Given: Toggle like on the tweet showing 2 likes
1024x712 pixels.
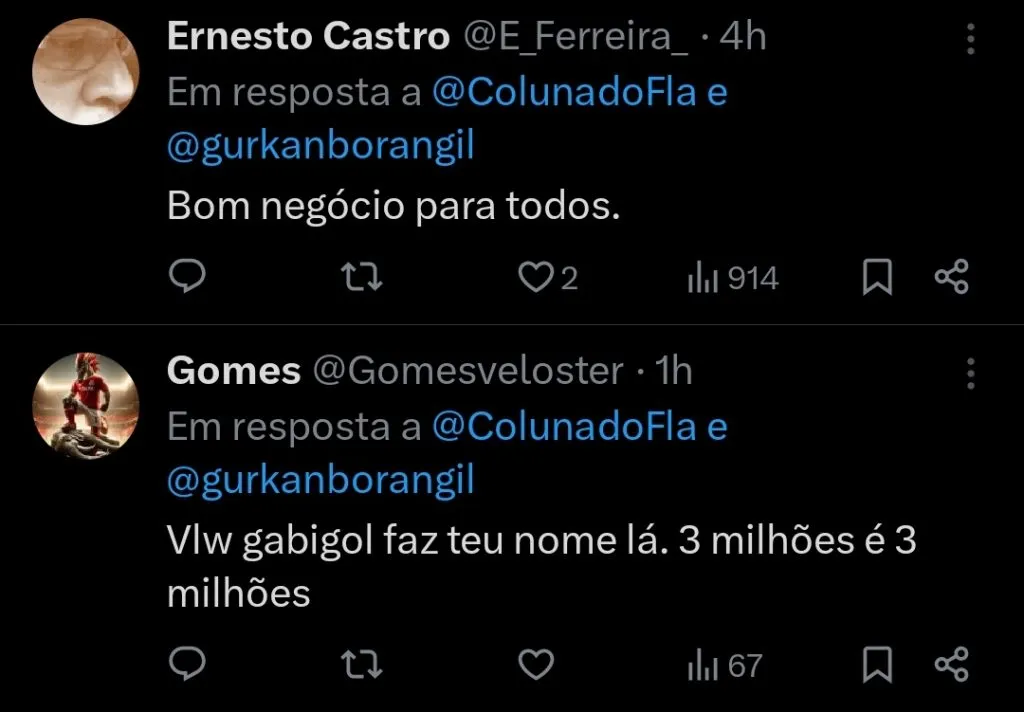Looking at the screenshot, I should coord(536,277).
